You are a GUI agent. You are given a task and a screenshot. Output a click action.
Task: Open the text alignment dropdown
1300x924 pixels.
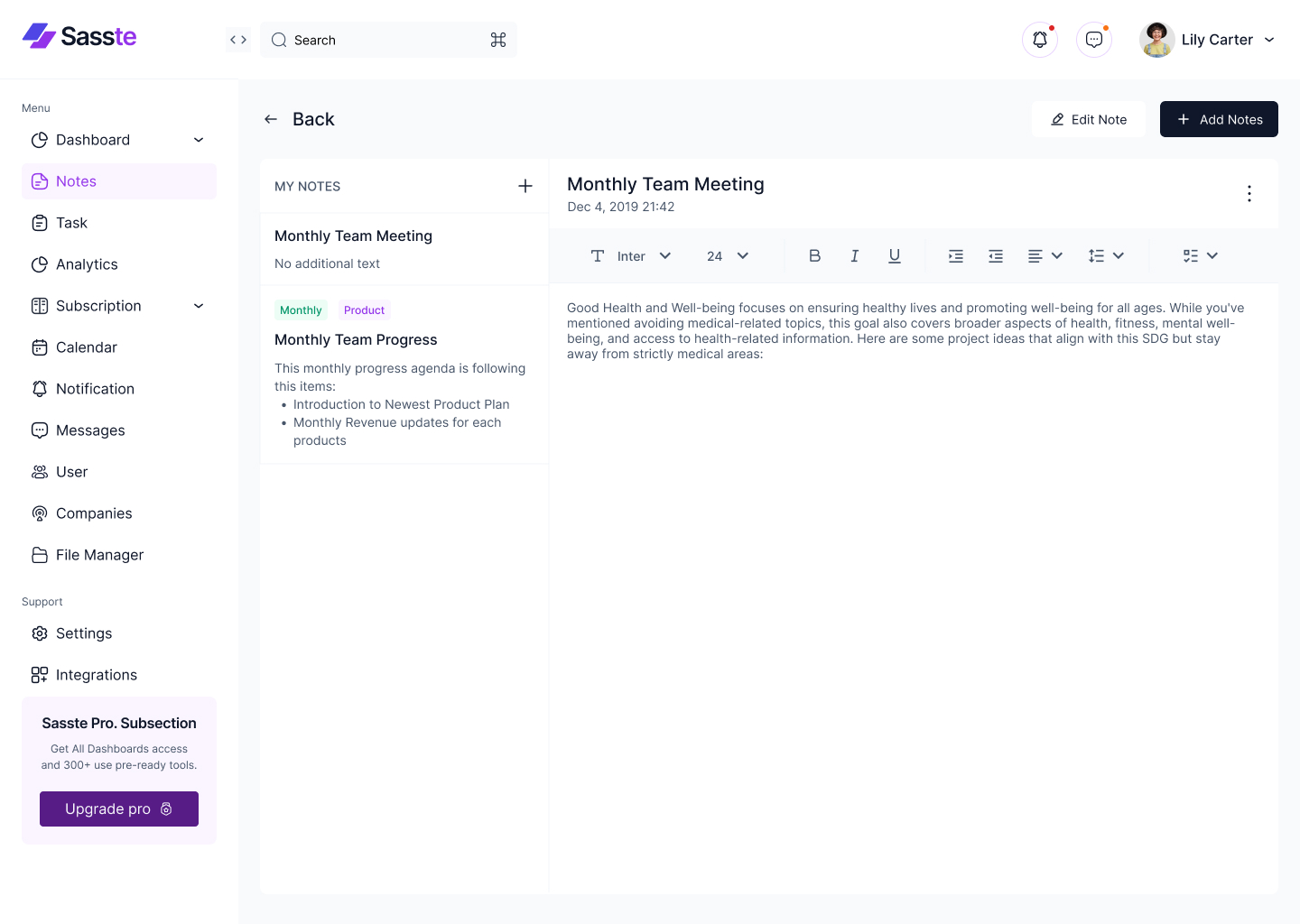point(1045,255)
